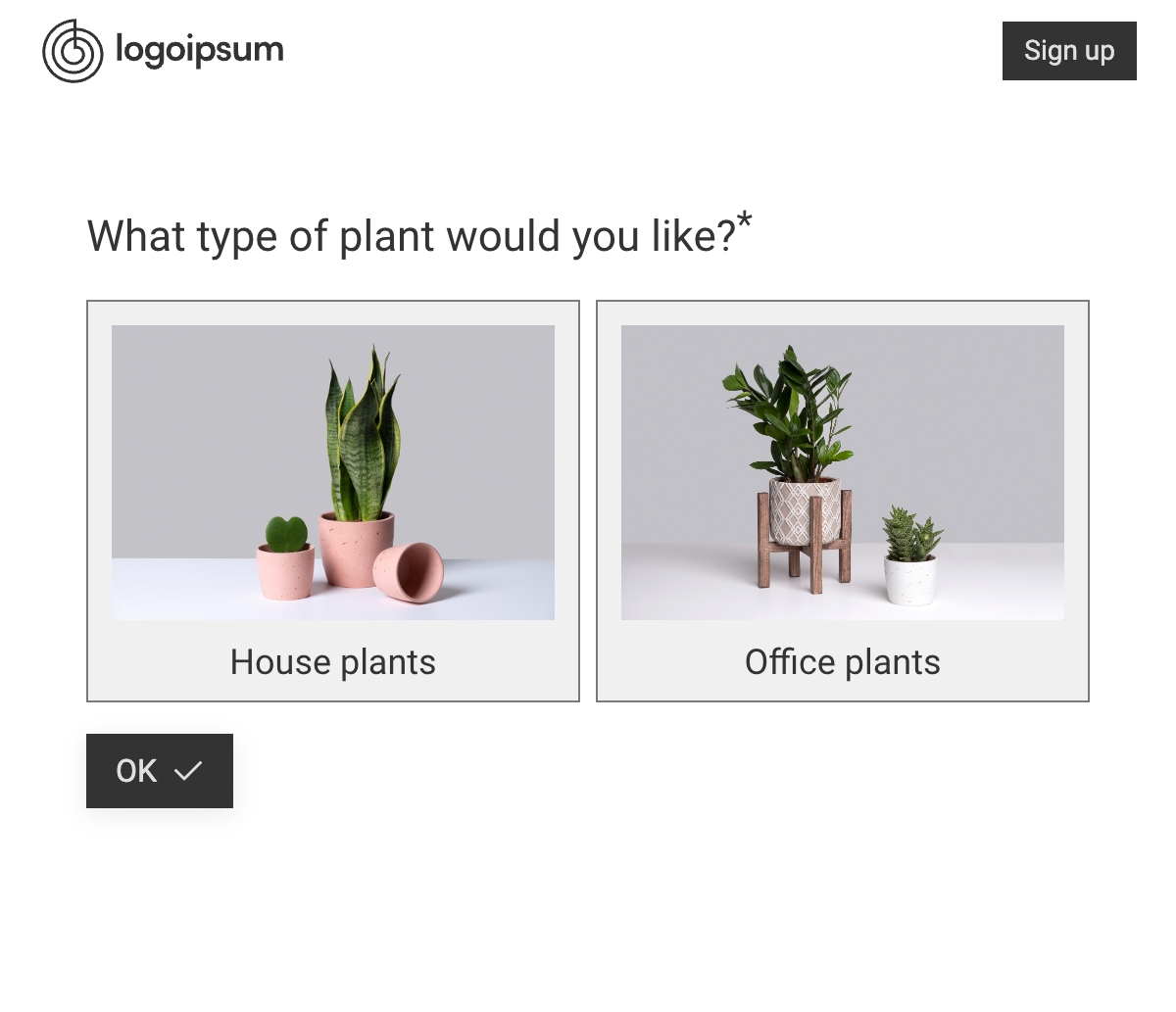The height and width of the screenshot is (1012, 1176).
Task: Select the Office plants option card
Action: 843,501
